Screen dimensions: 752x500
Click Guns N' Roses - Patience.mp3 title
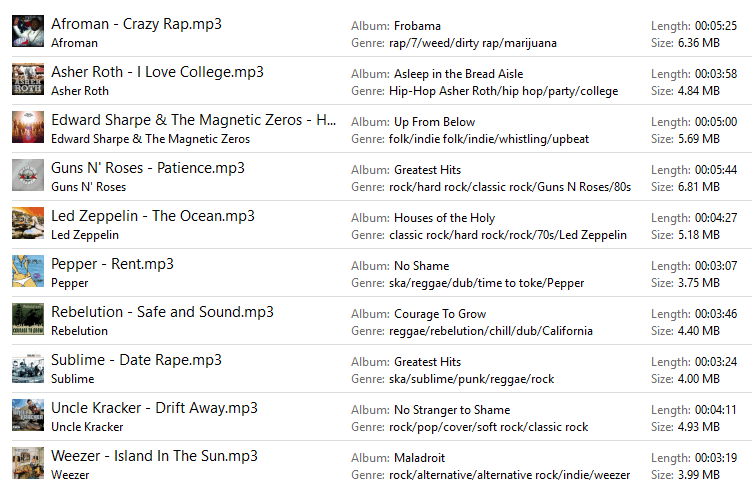148,168
